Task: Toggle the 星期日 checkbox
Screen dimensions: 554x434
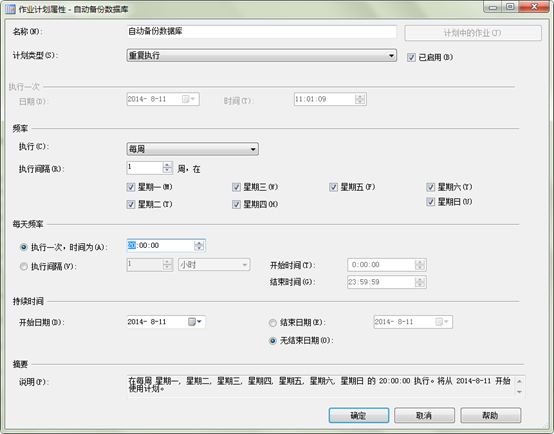Action: [x=430, y=202]
